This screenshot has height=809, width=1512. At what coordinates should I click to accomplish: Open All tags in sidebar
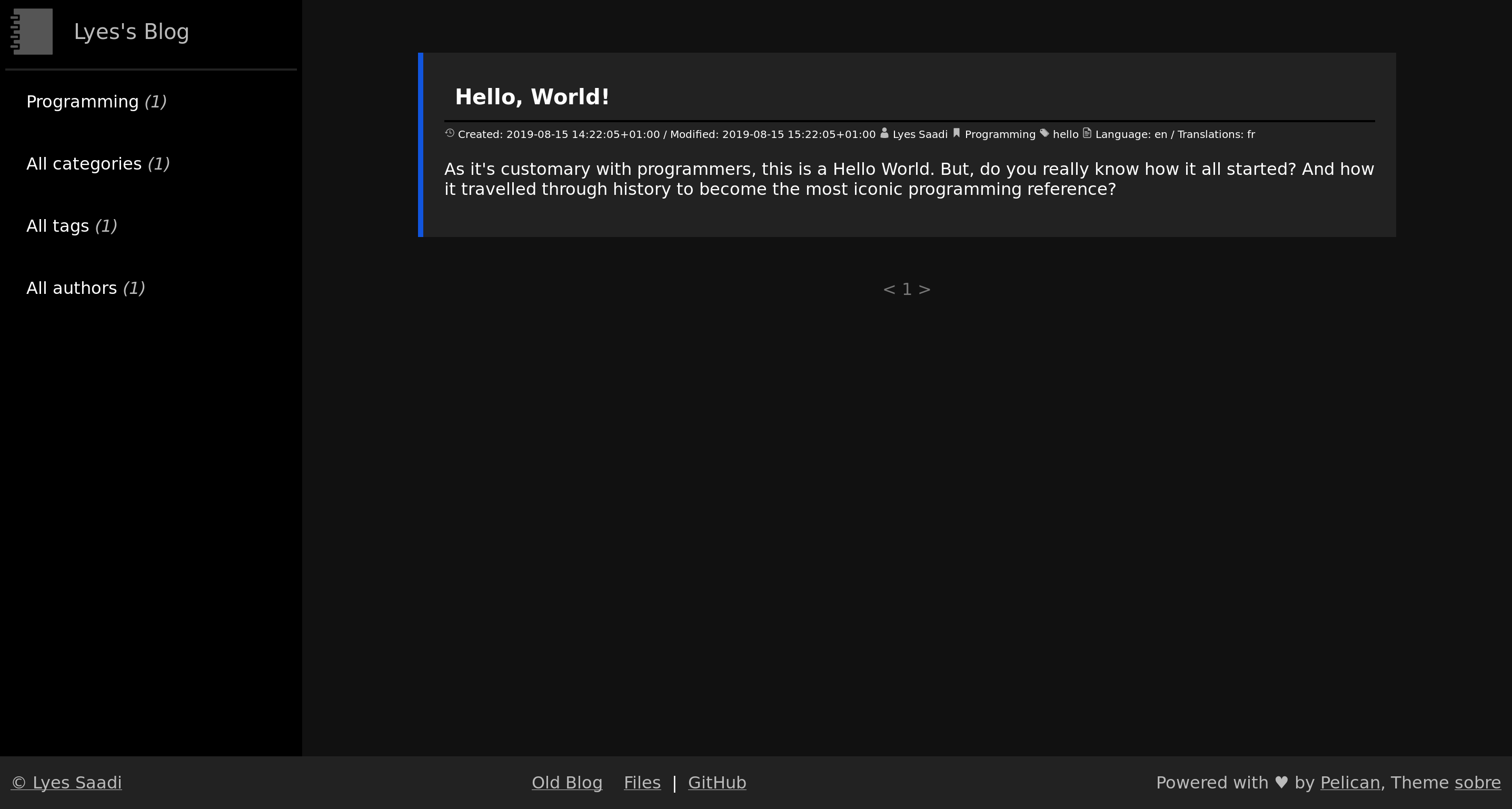[57, 226]
